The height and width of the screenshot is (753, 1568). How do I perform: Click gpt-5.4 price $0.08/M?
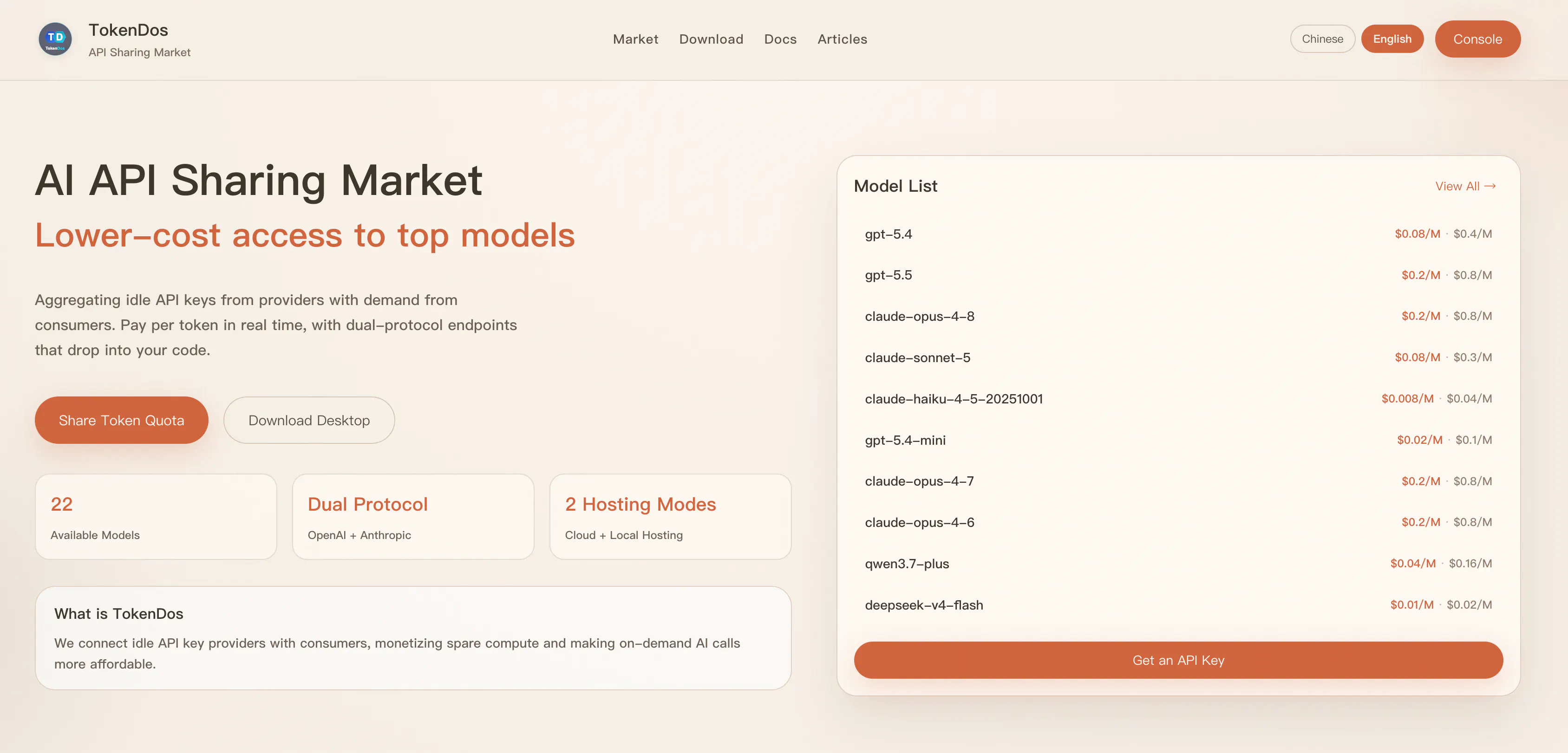tap(1417, 234)
